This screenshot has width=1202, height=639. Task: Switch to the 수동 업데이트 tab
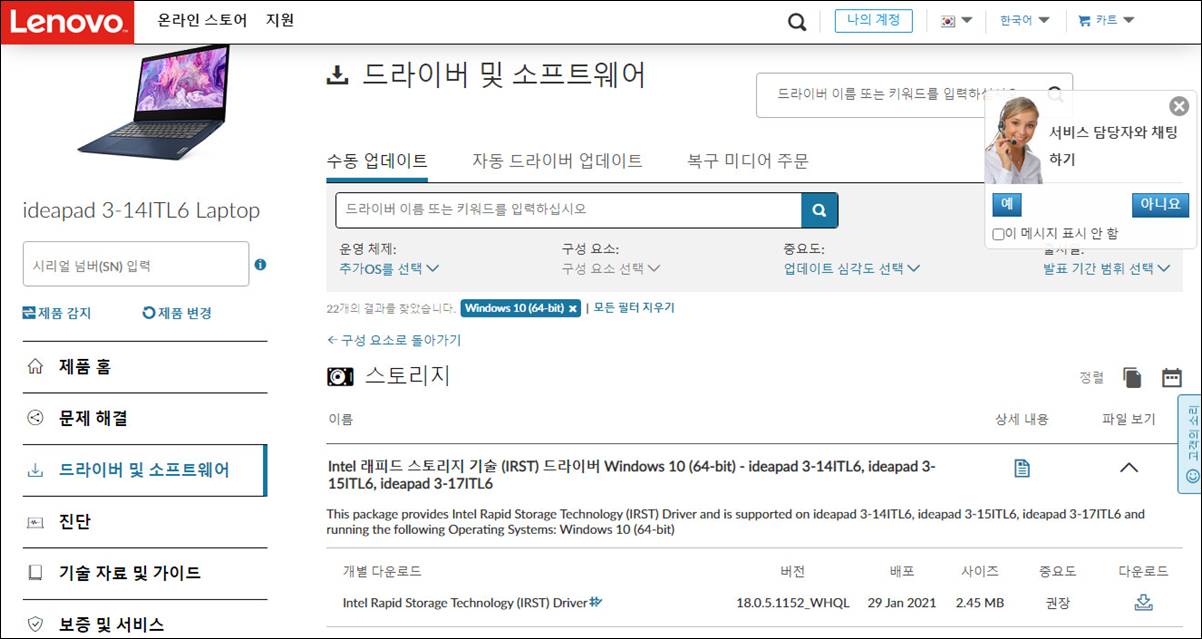pos(377,161)
